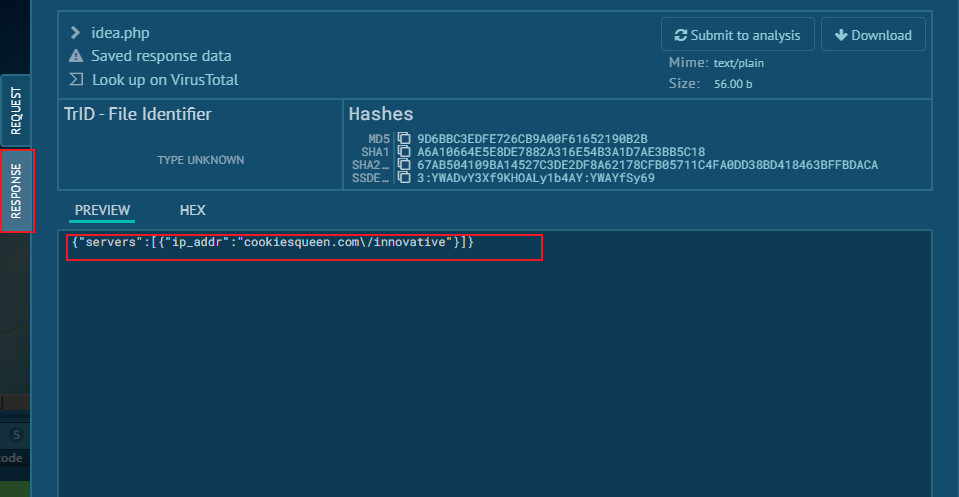Viewport: 959px width, 497px height.
Task: Select the RESPONSE side tab
Action: [16, 190]
